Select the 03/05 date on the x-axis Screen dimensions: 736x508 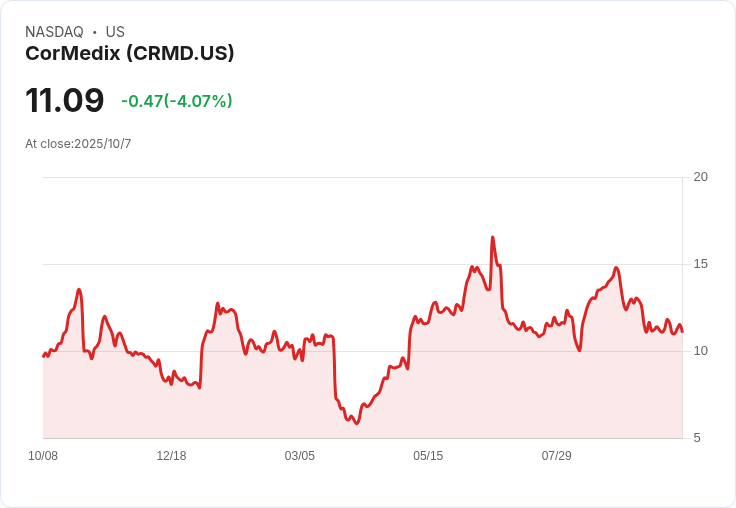(x=299, y=456)
